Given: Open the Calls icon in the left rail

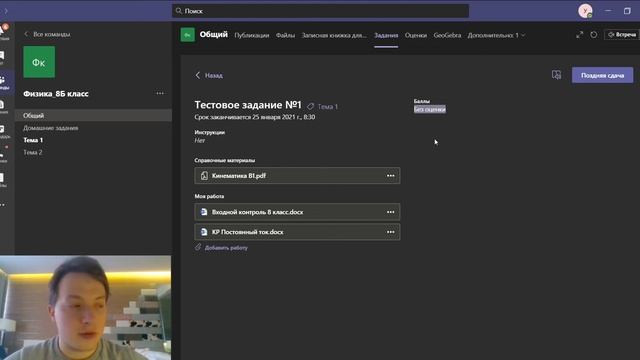Looking at the screenshot, I should coord(3,155).
